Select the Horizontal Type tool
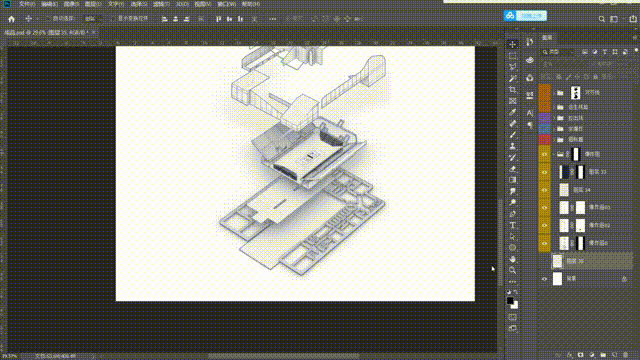640x360 pixels. (513, 225)
